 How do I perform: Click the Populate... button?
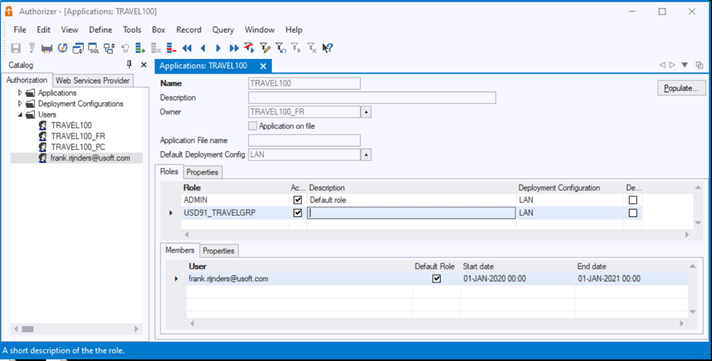click(681, 88)
